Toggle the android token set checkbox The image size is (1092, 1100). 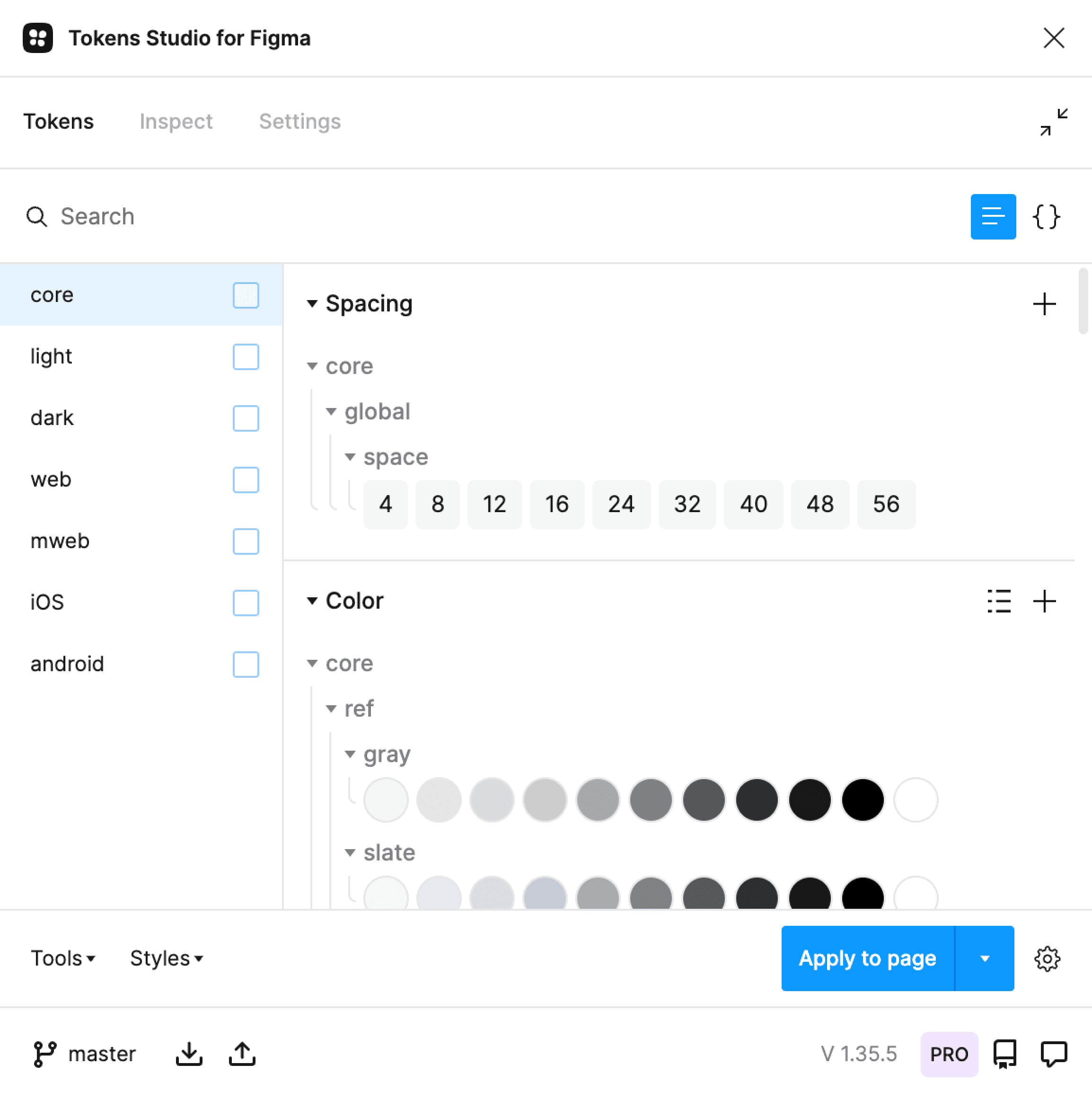(246, 665)
